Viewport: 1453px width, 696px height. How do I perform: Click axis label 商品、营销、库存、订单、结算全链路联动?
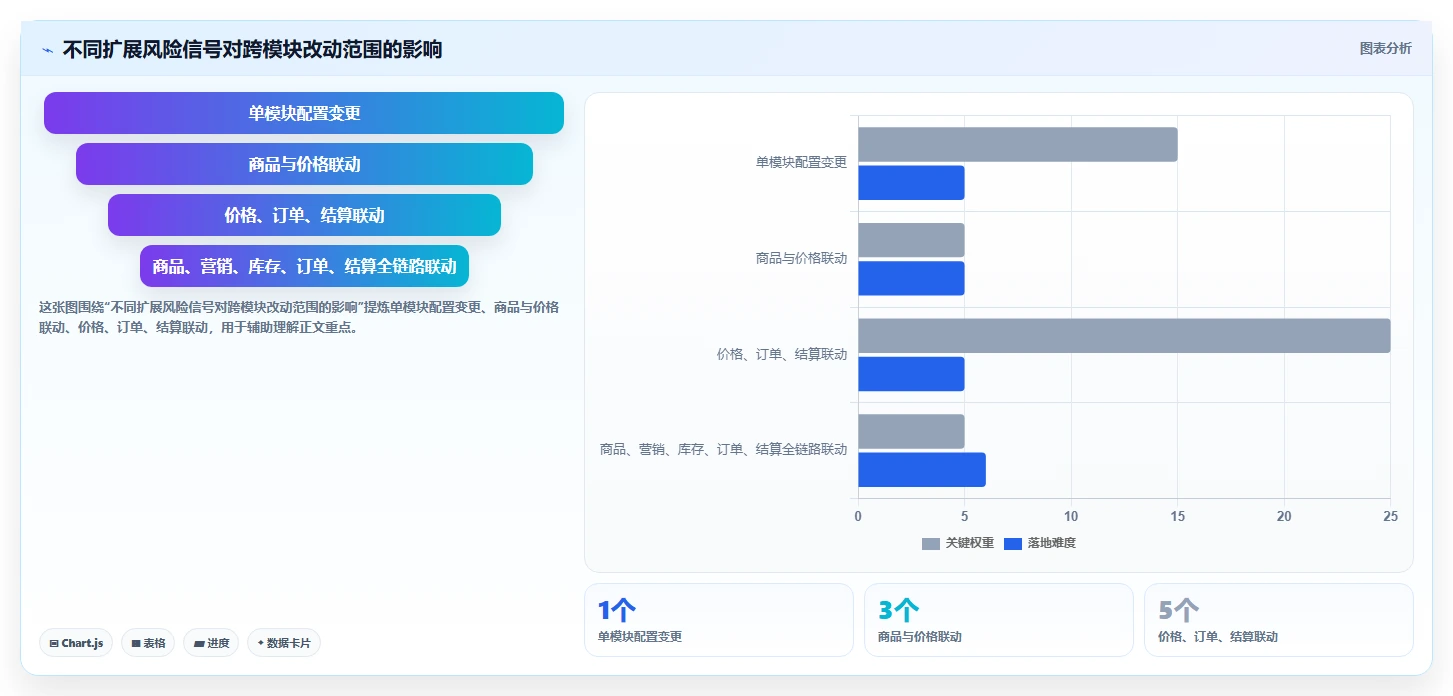click(x=723, y=450)
